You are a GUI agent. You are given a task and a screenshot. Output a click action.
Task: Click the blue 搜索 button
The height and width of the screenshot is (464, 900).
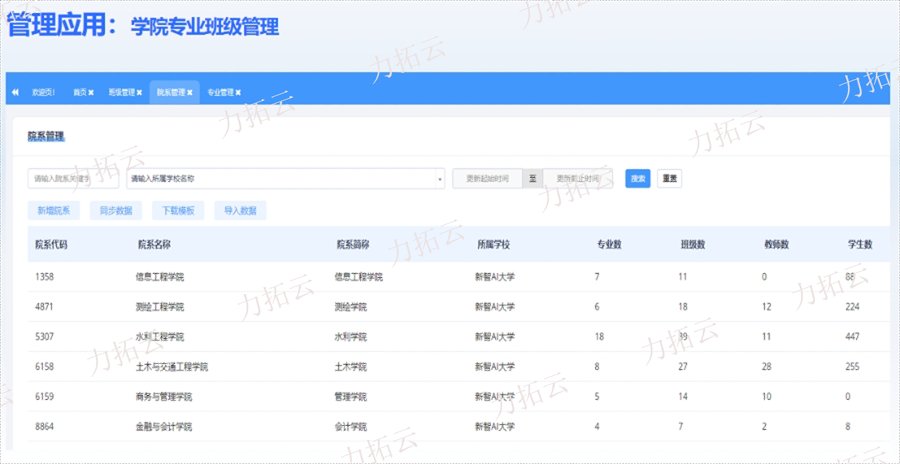(x=638, y=179)
